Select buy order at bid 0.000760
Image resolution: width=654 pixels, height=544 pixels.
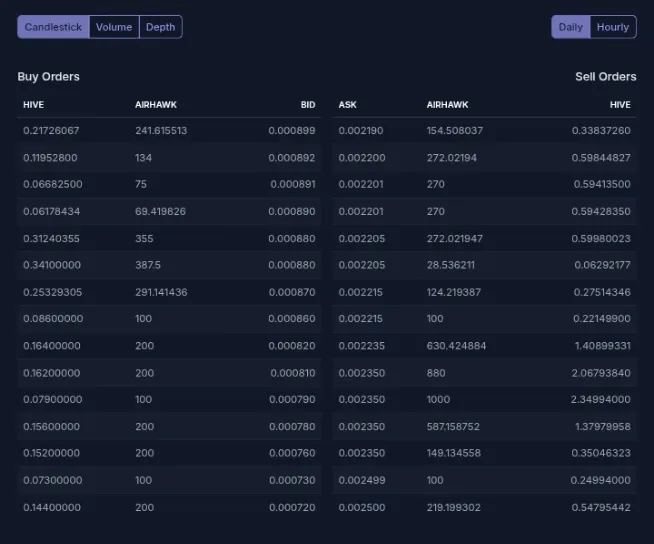(x=169, y=453)
